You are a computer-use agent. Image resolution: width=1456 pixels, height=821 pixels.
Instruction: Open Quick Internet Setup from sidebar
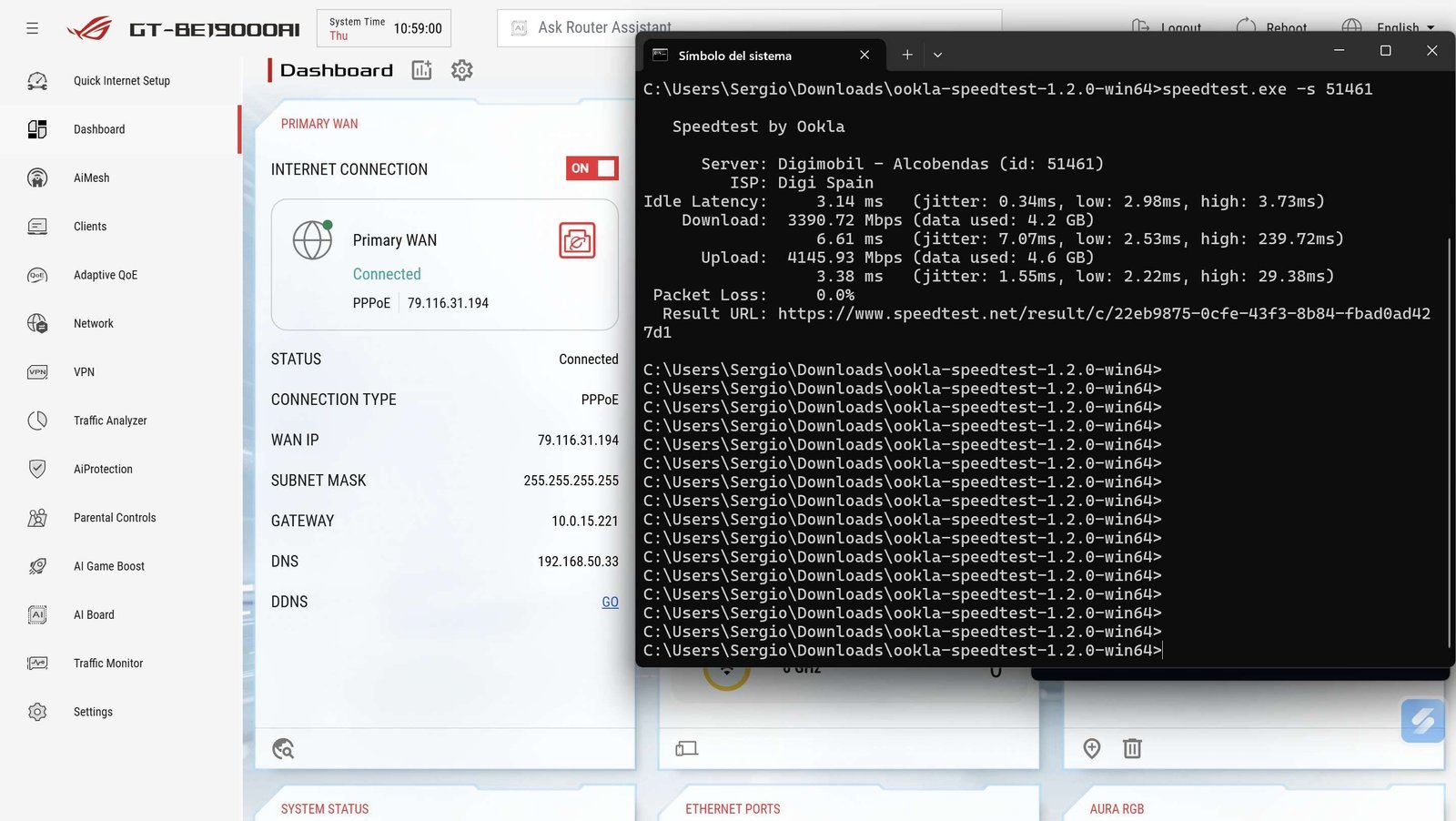pyautogui.click(x=121, y=80)
